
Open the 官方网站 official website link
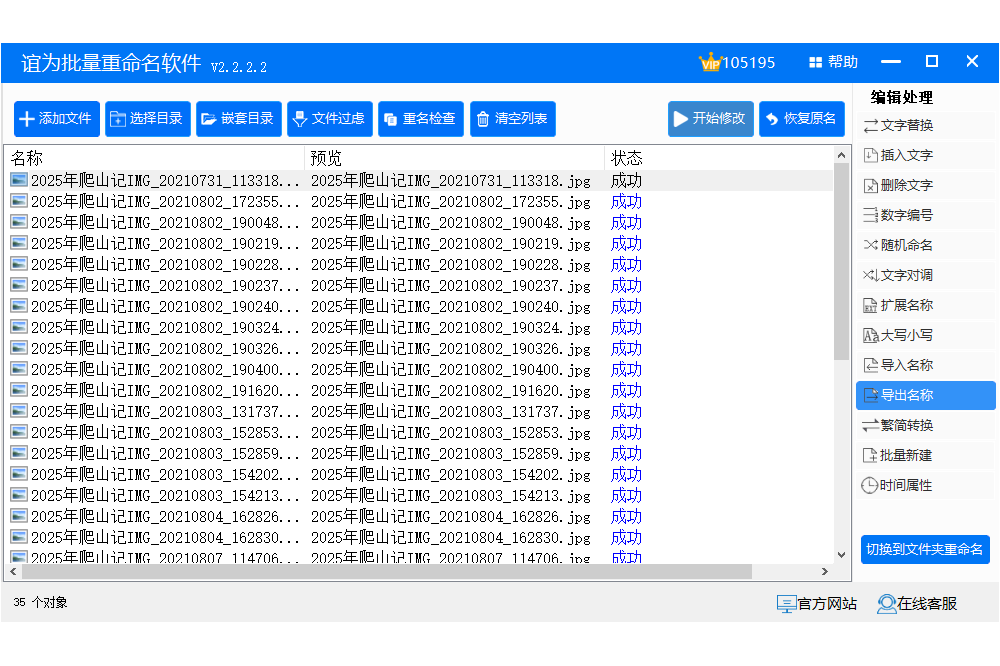click(x=817, y=604)
